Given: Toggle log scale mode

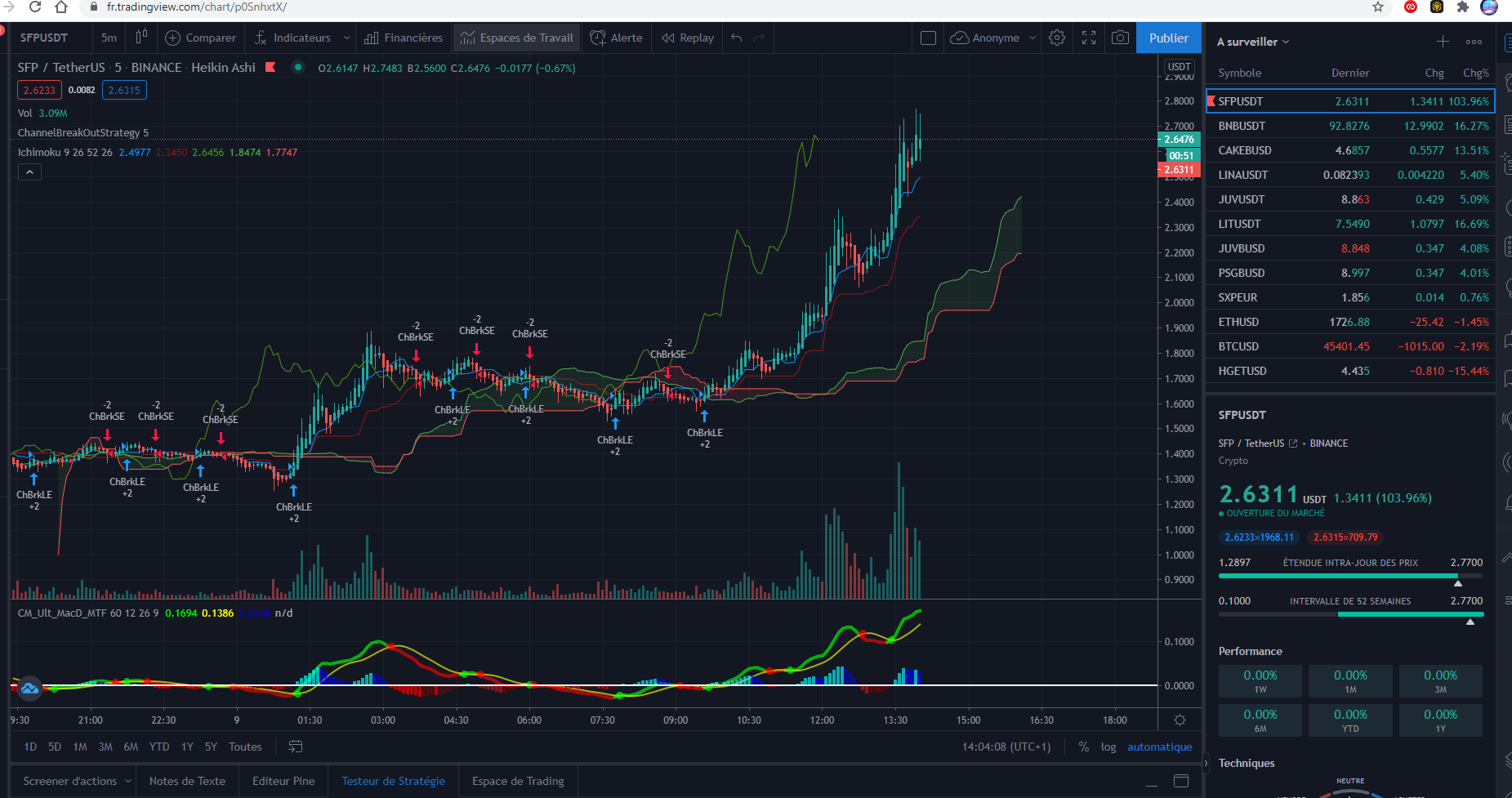Looking at the screenshot, I should click(1108, 747).
